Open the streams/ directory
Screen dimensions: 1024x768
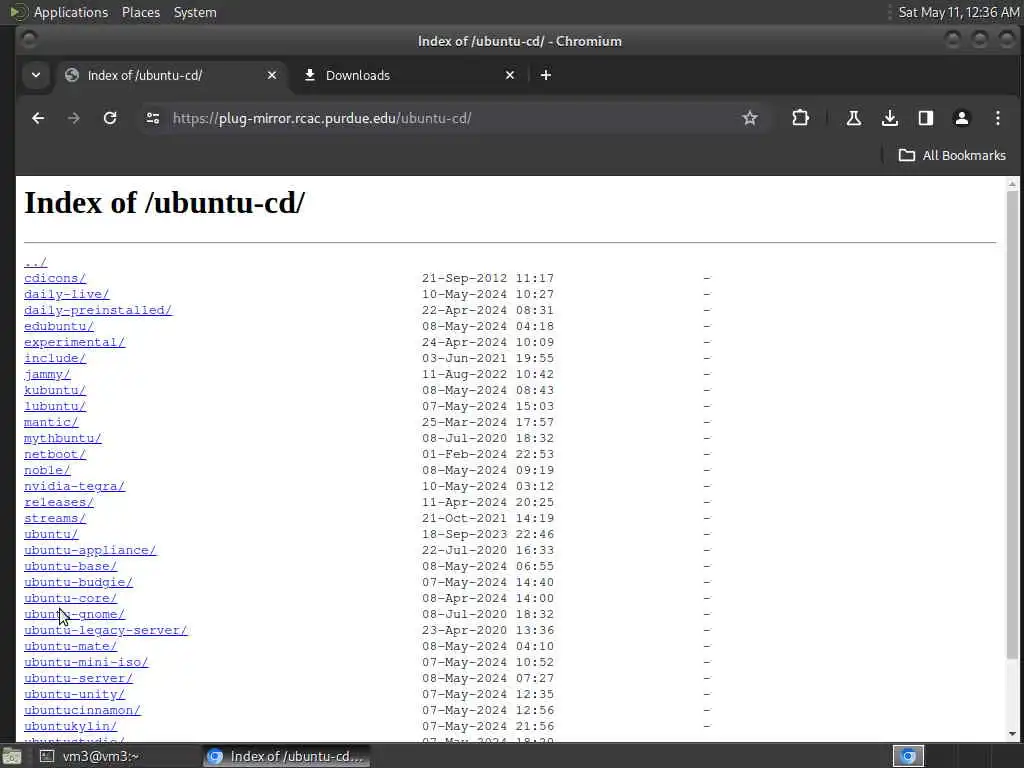55,519
